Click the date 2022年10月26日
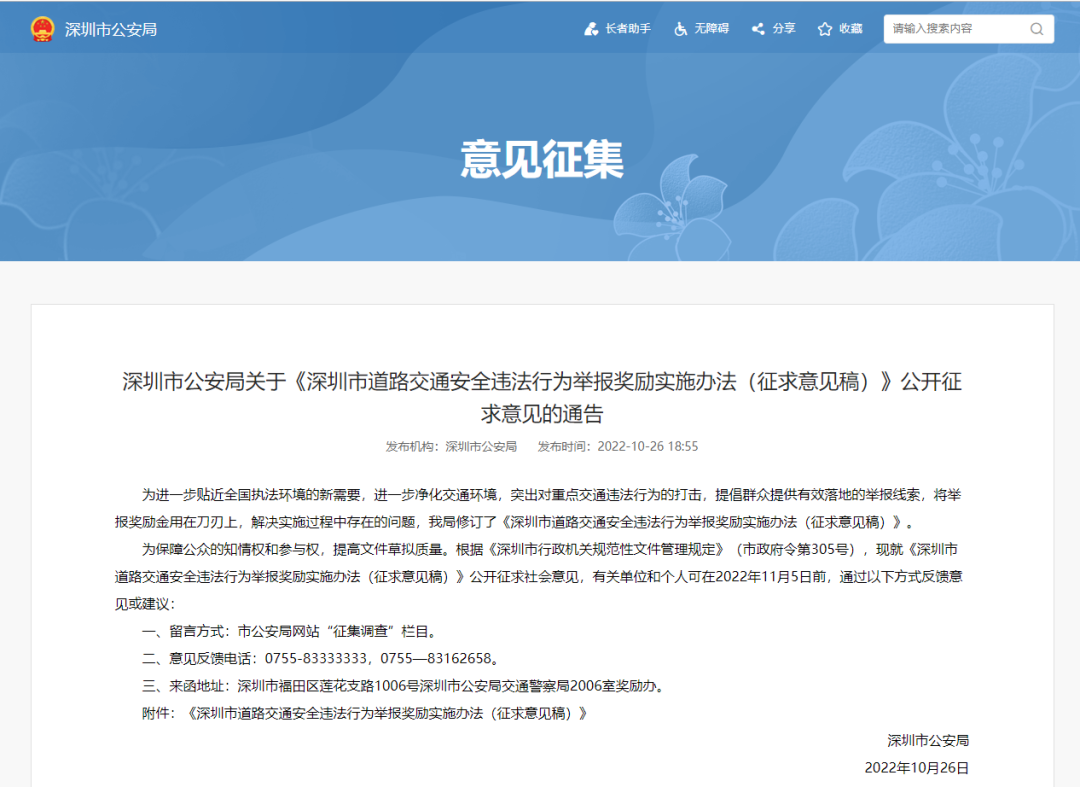 [917, 768]
